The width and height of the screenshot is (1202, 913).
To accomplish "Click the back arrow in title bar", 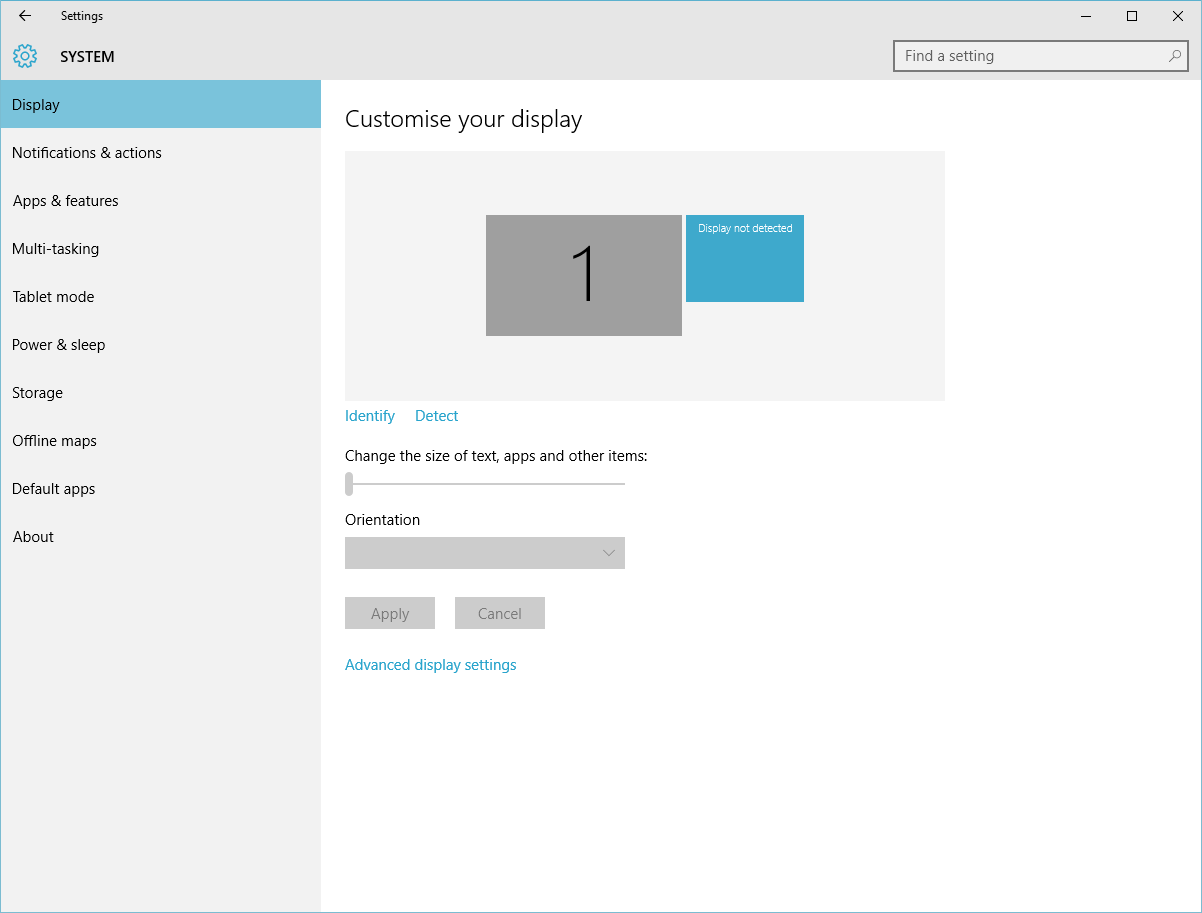I will (x=25, y=16).
